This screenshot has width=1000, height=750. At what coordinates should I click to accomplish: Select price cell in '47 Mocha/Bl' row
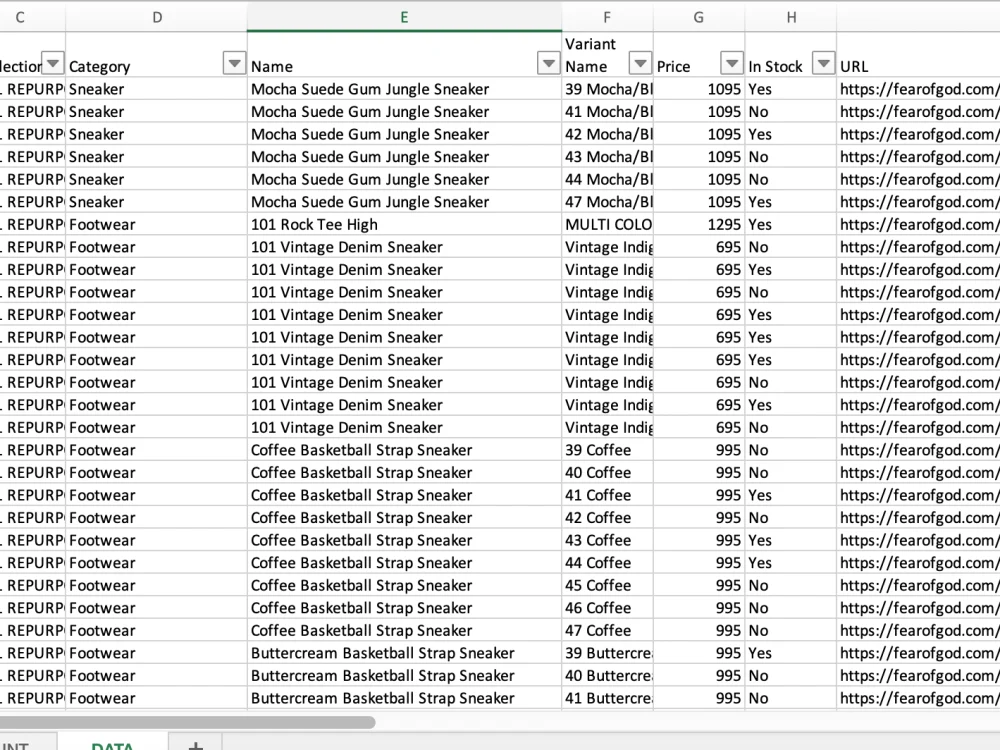(699, 202)
